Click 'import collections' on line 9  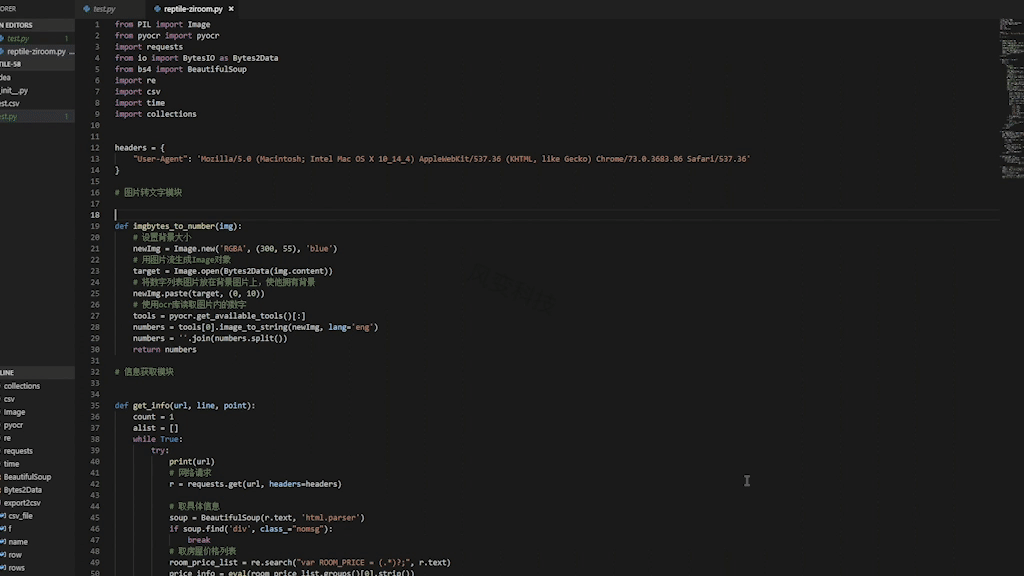[x=155, y=114]
